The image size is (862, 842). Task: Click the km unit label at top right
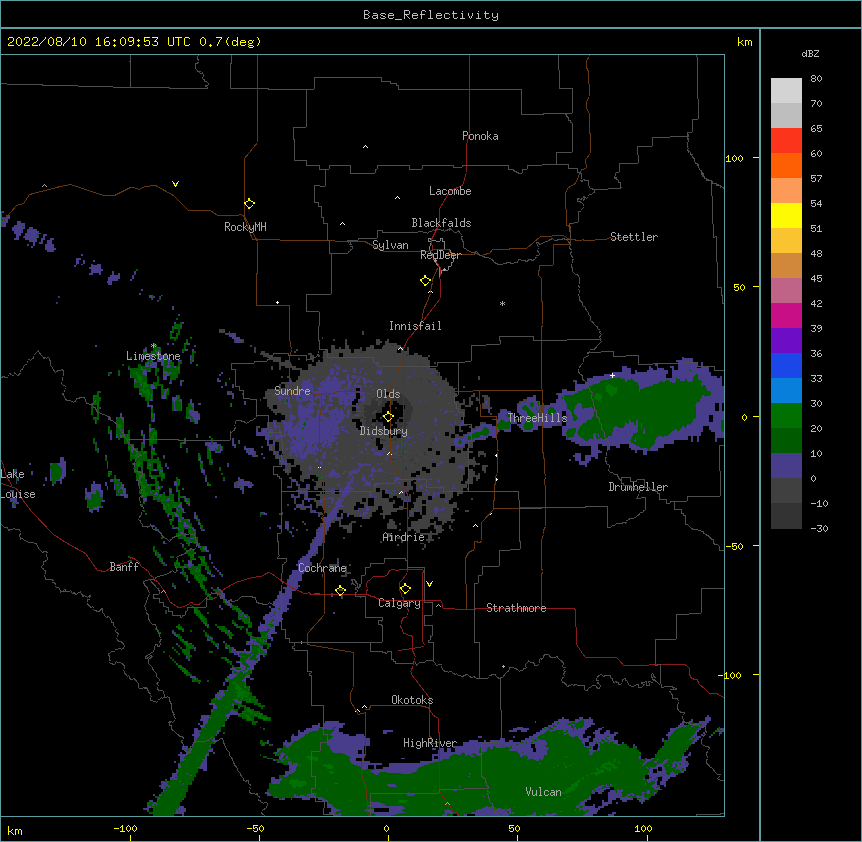click(745, 42)
